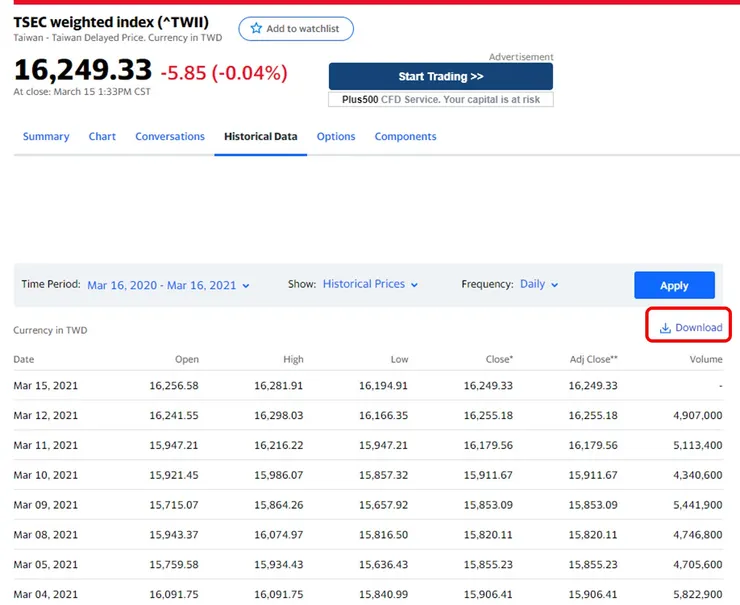Click the current price 16,249.33 headline

coord(83,70)
